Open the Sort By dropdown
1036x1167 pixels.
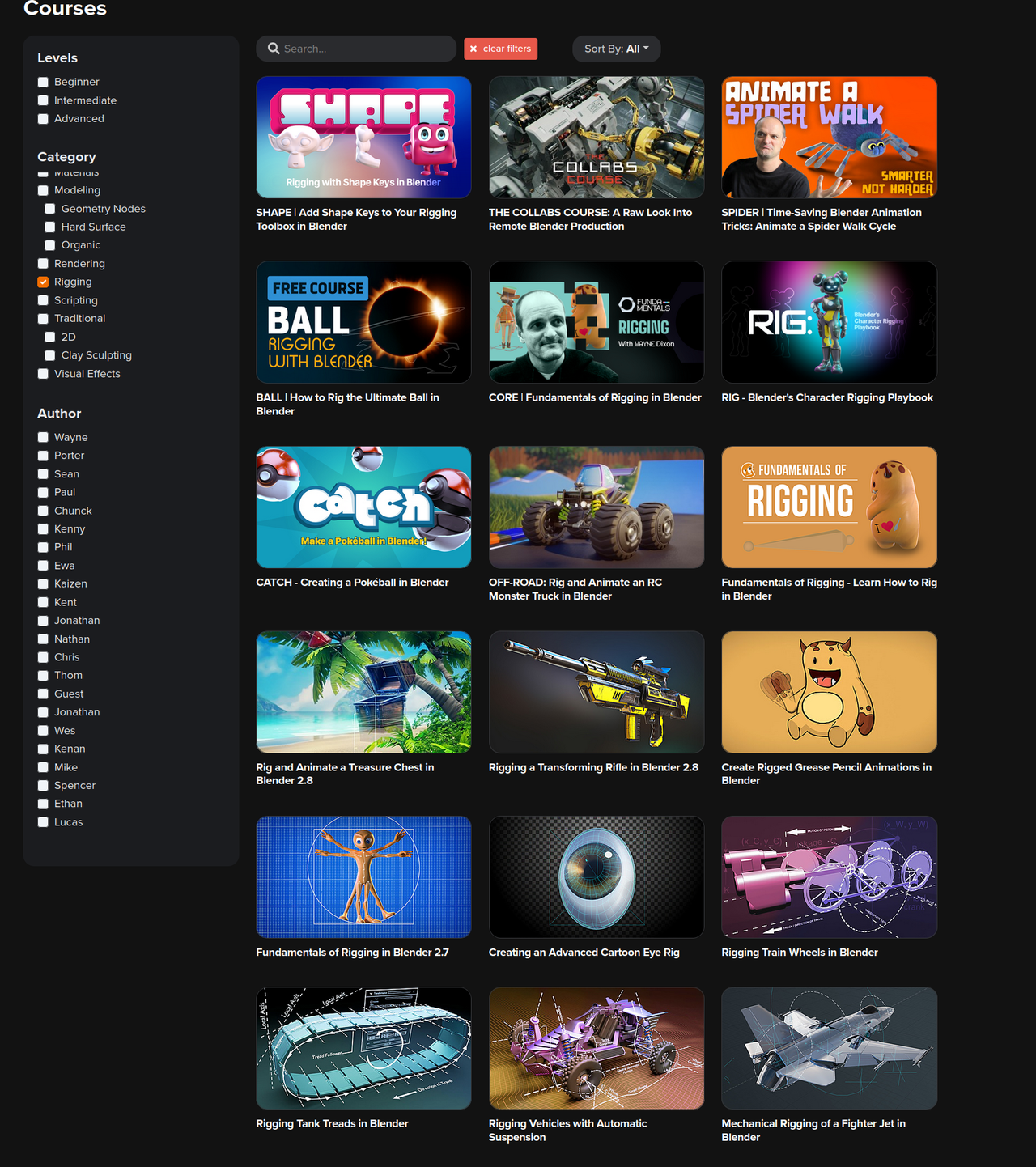coord(617,49)
